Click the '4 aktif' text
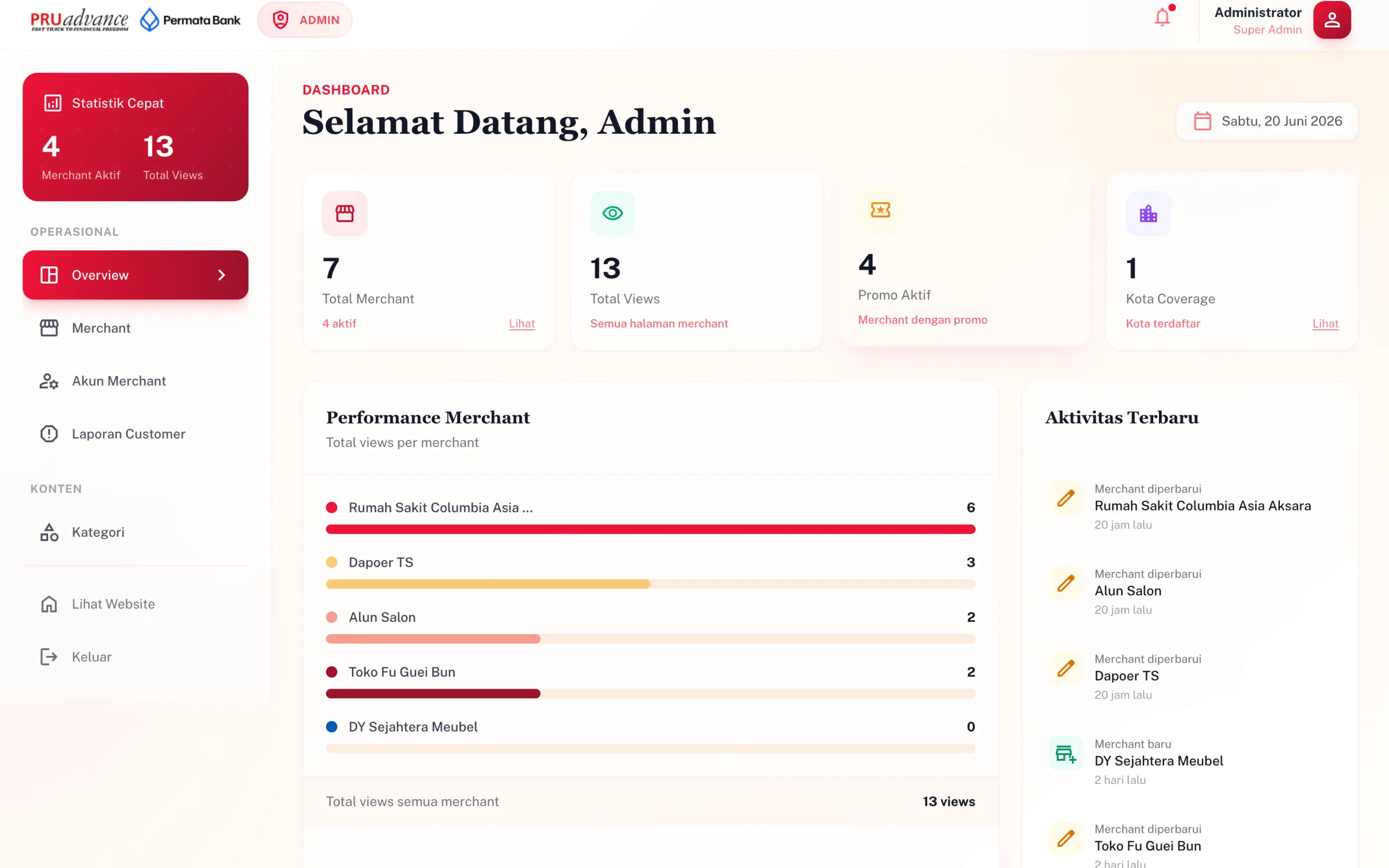The width and height of the screenshot is (1389, 868). click(339, 324)
